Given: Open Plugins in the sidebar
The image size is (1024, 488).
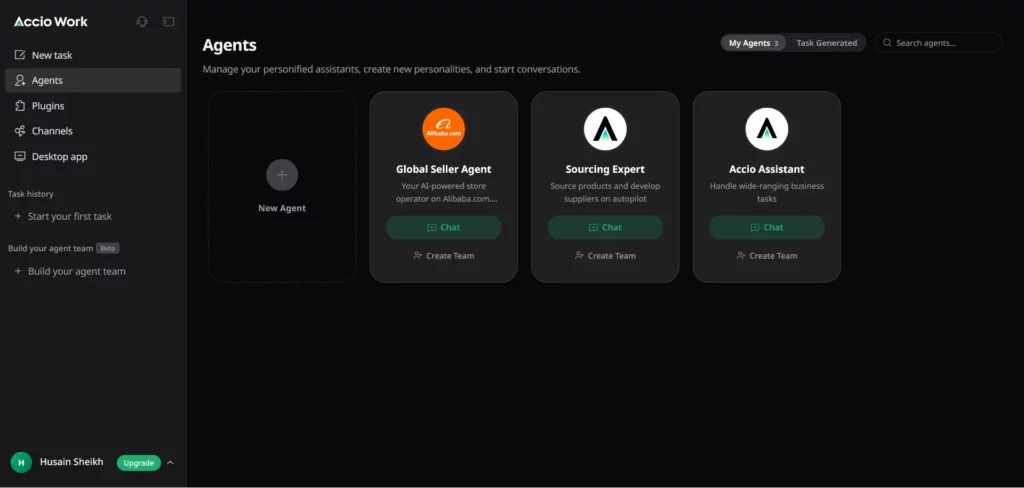Looking at the screenshot, I should [93, 106].
